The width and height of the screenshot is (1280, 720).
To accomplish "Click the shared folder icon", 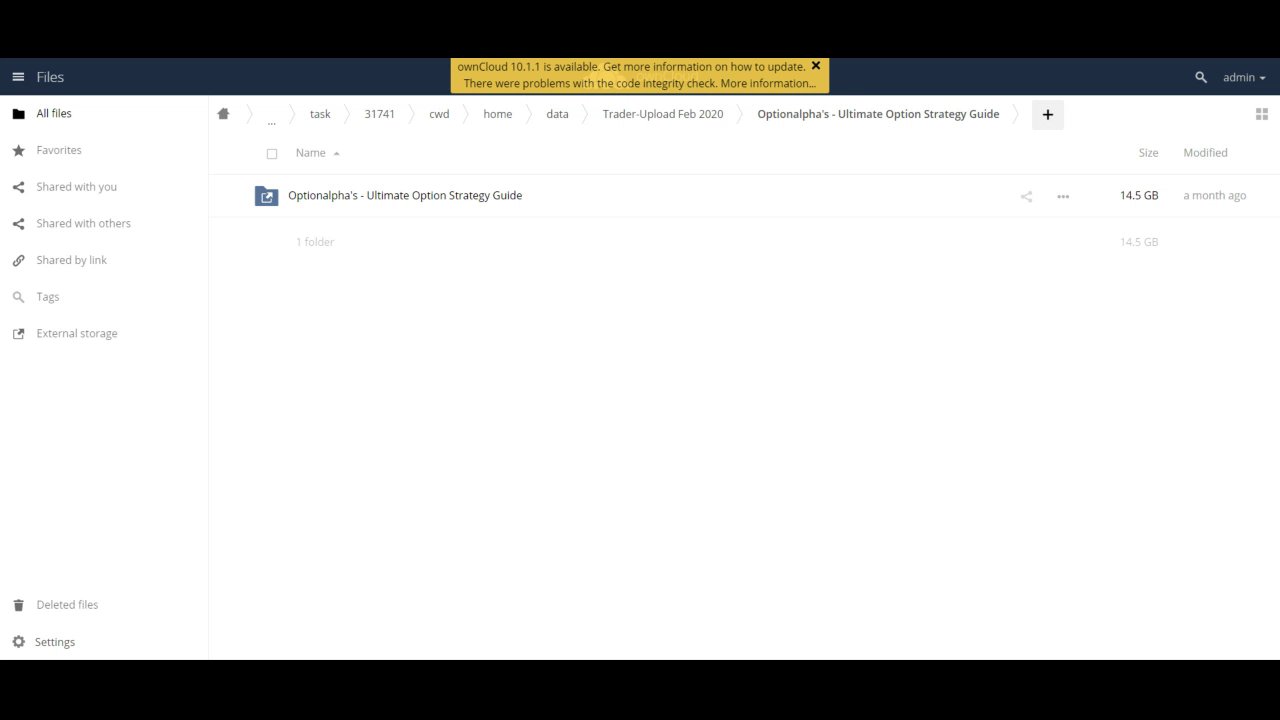I will (x=266, y=196).
